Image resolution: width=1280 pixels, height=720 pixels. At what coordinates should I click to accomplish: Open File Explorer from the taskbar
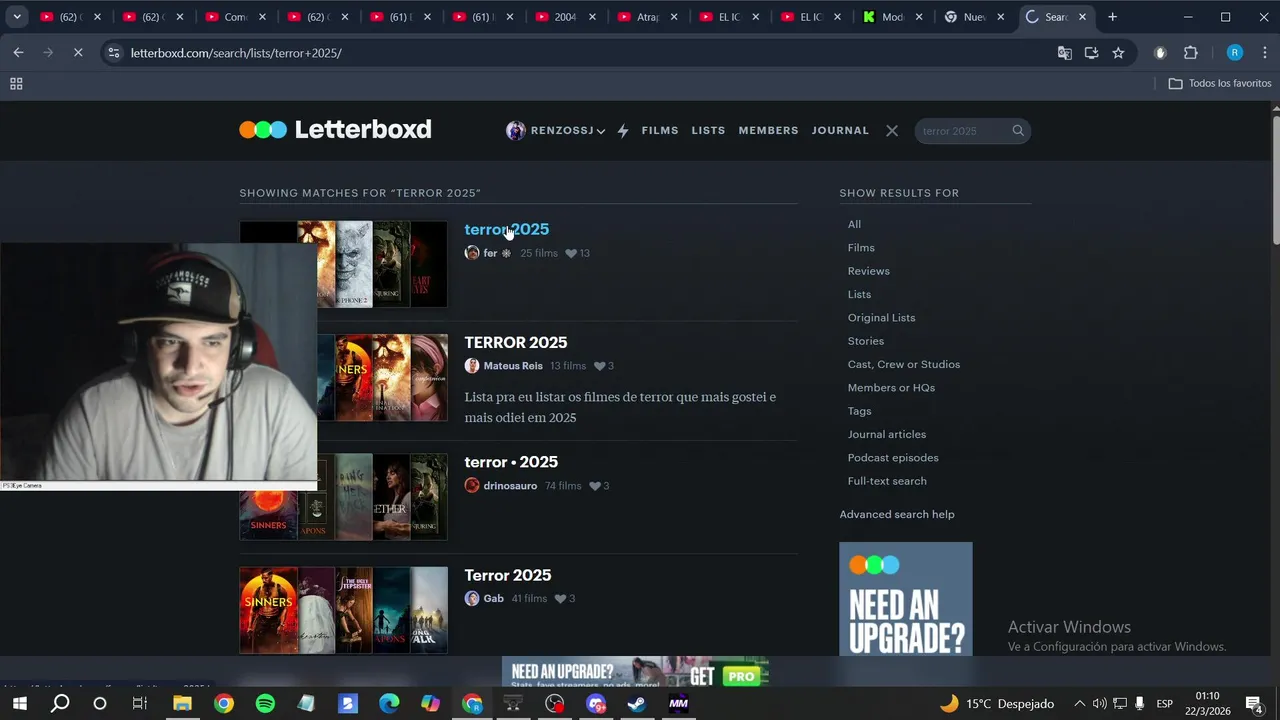(x=182, y=704)
